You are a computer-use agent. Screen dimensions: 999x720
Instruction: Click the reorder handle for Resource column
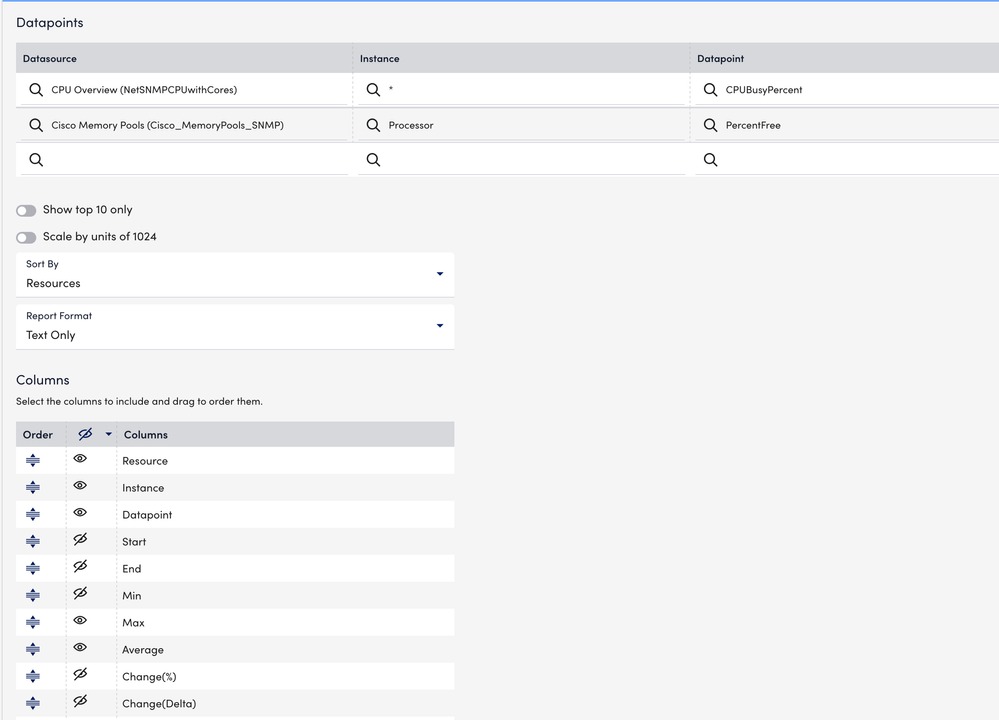point(33,461)
